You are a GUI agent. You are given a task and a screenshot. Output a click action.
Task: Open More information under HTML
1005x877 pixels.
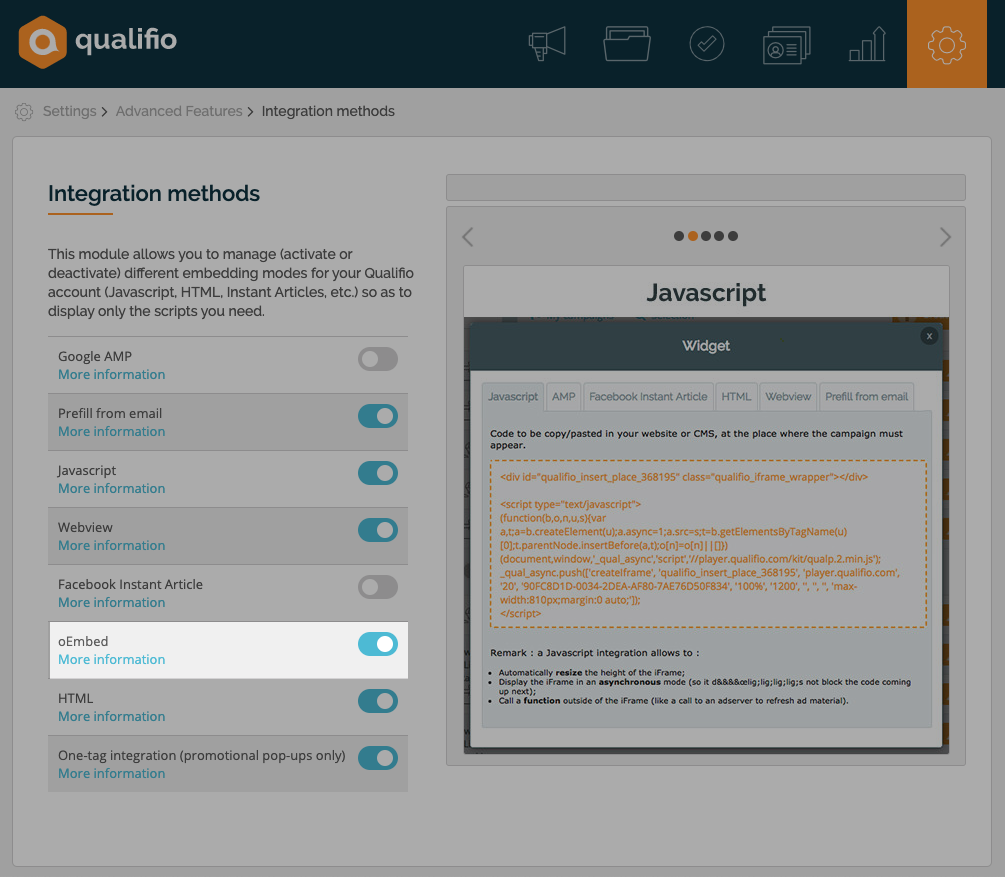tap(112, 717)
